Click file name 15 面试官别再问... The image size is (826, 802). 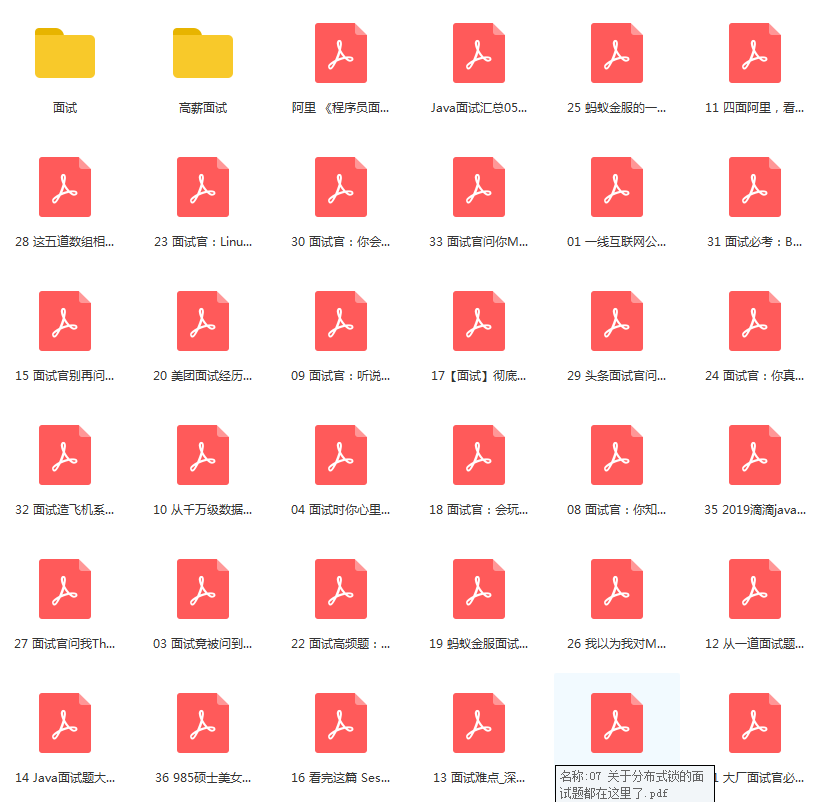pyautogui.click(x=65, y=376)
